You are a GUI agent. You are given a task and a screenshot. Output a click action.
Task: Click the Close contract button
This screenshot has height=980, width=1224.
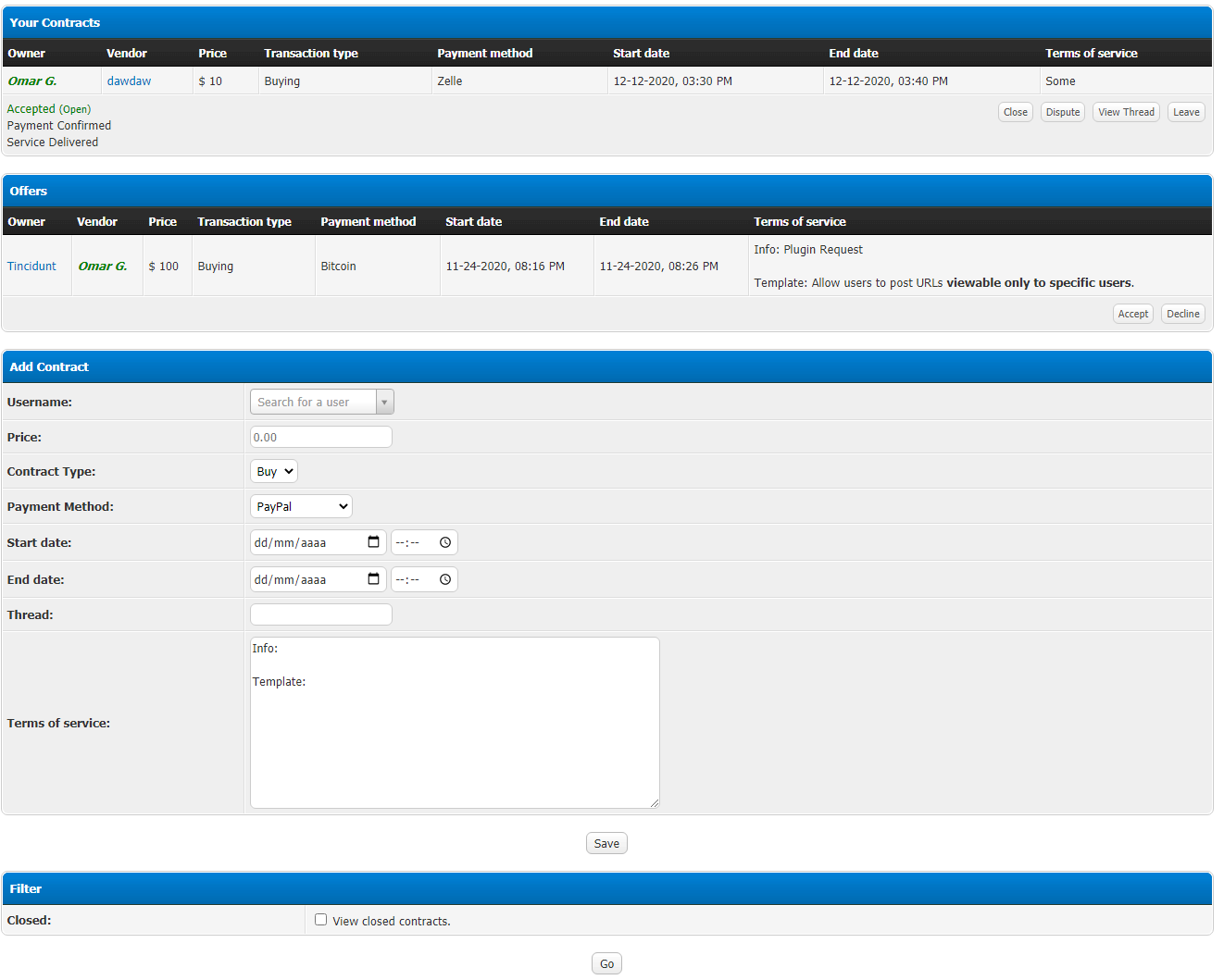1015,112
